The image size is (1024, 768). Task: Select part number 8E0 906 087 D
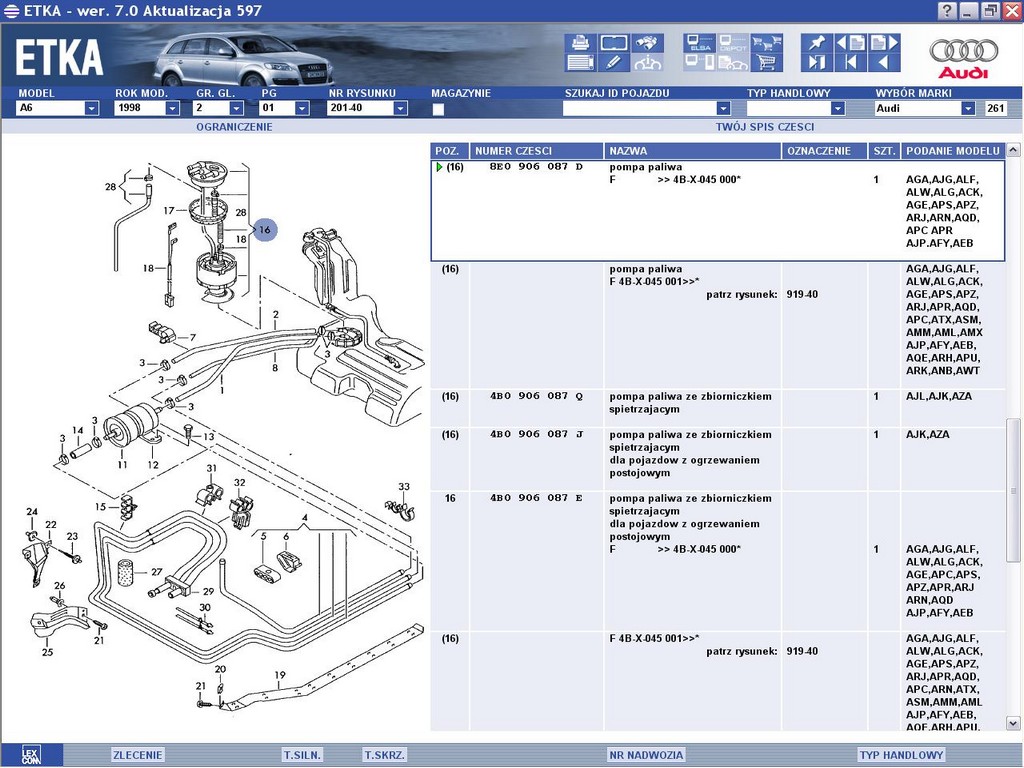click(536, 167)
